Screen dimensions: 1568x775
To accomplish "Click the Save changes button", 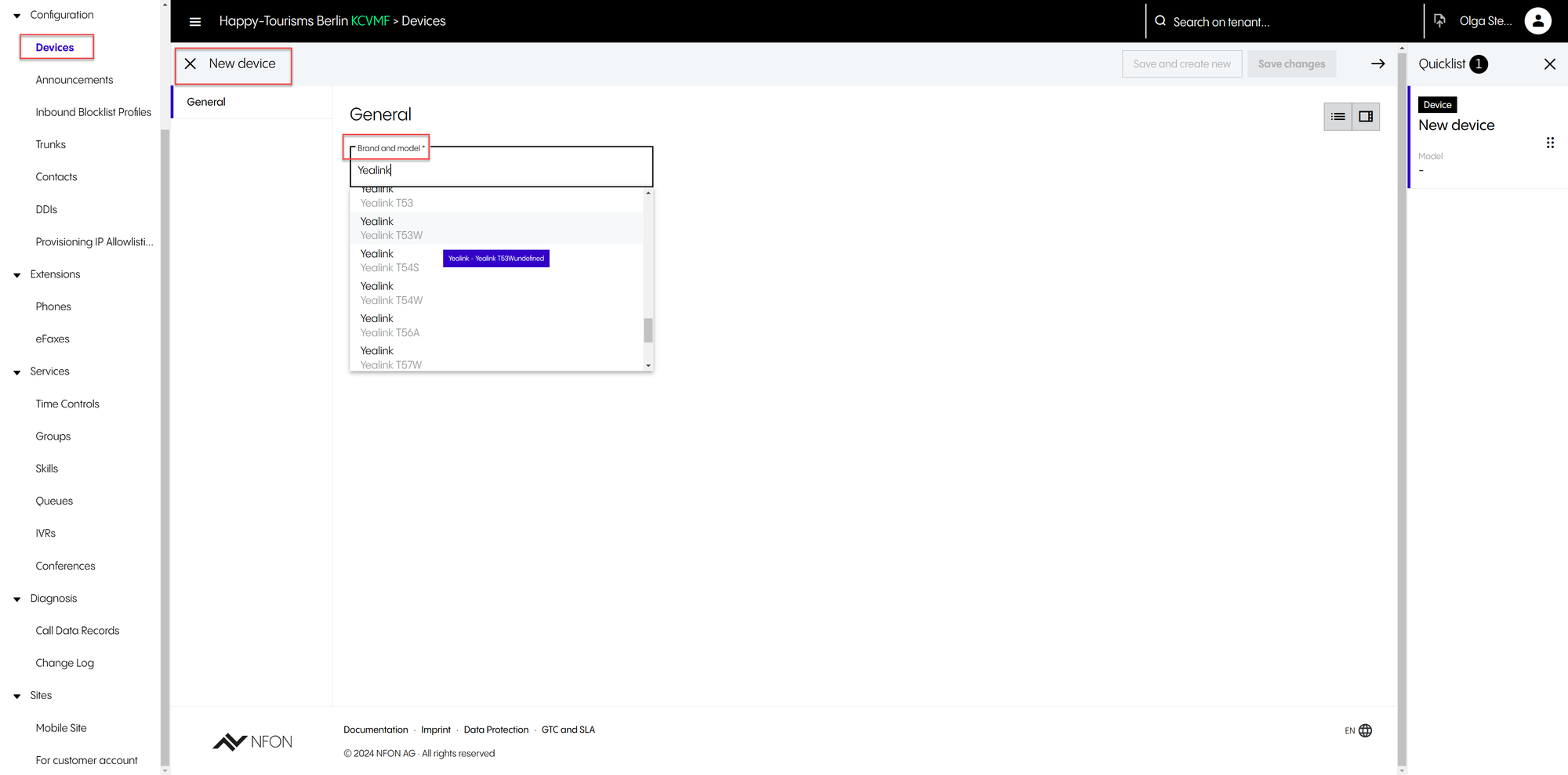I will point(1291,64).
